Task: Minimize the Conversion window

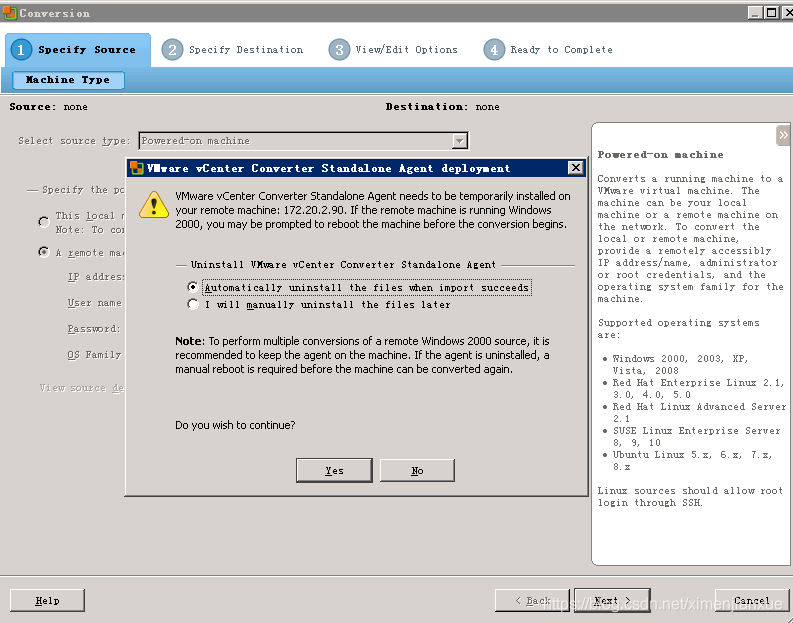Action: (756, 13)
